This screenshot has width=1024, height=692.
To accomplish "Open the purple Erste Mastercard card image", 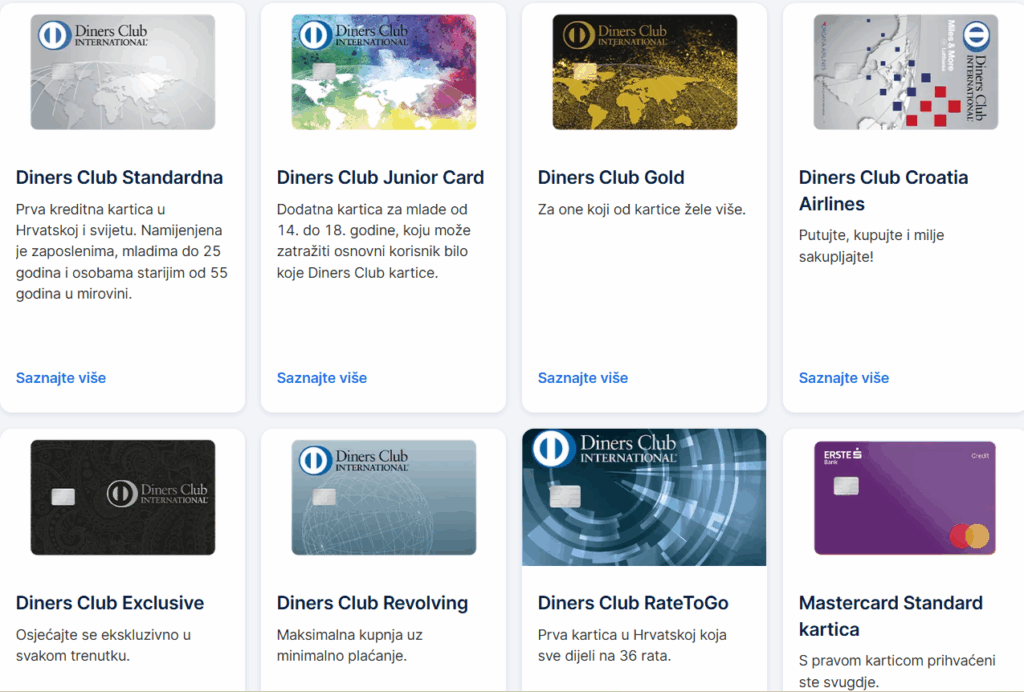I will [905, 497].
